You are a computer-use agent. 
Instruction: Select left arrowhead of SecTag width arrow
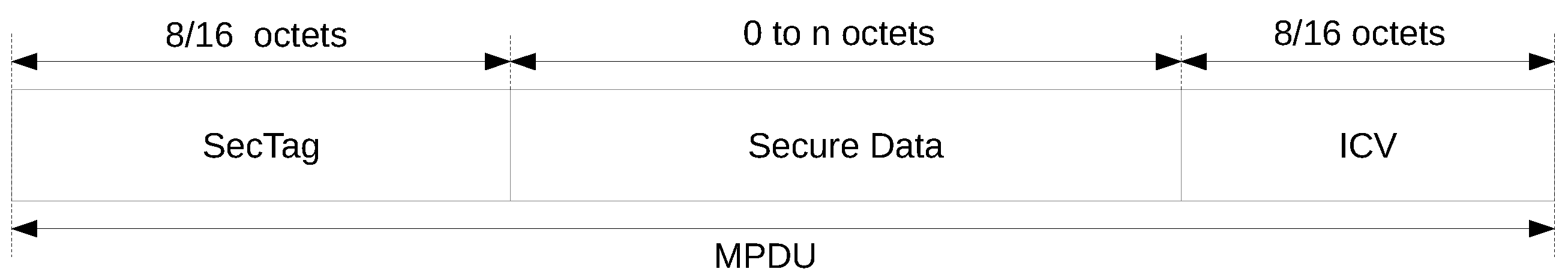[x=25, y=62]
